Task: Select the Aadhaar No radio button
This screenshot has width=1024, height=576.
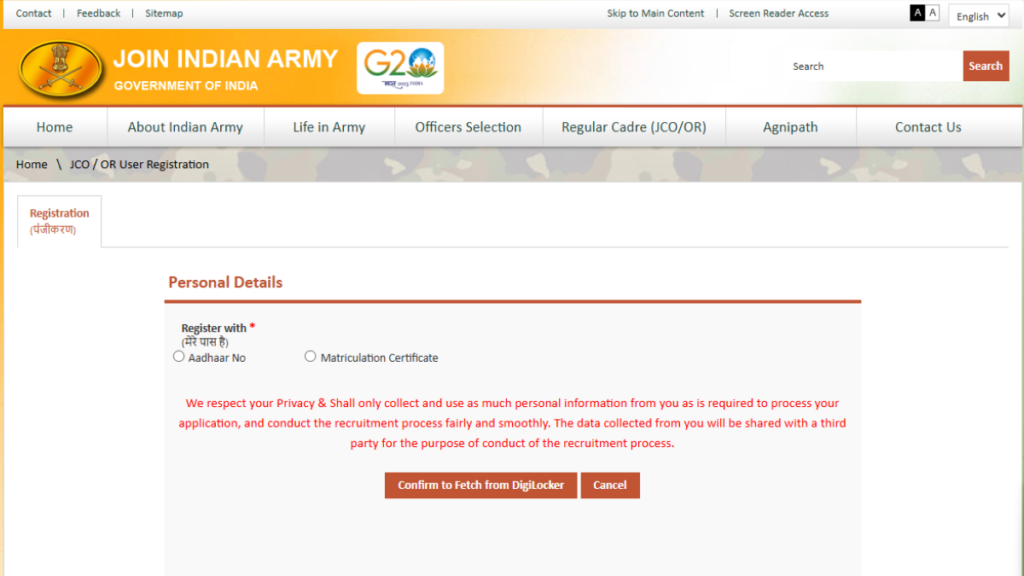Action: pos(179,356)
